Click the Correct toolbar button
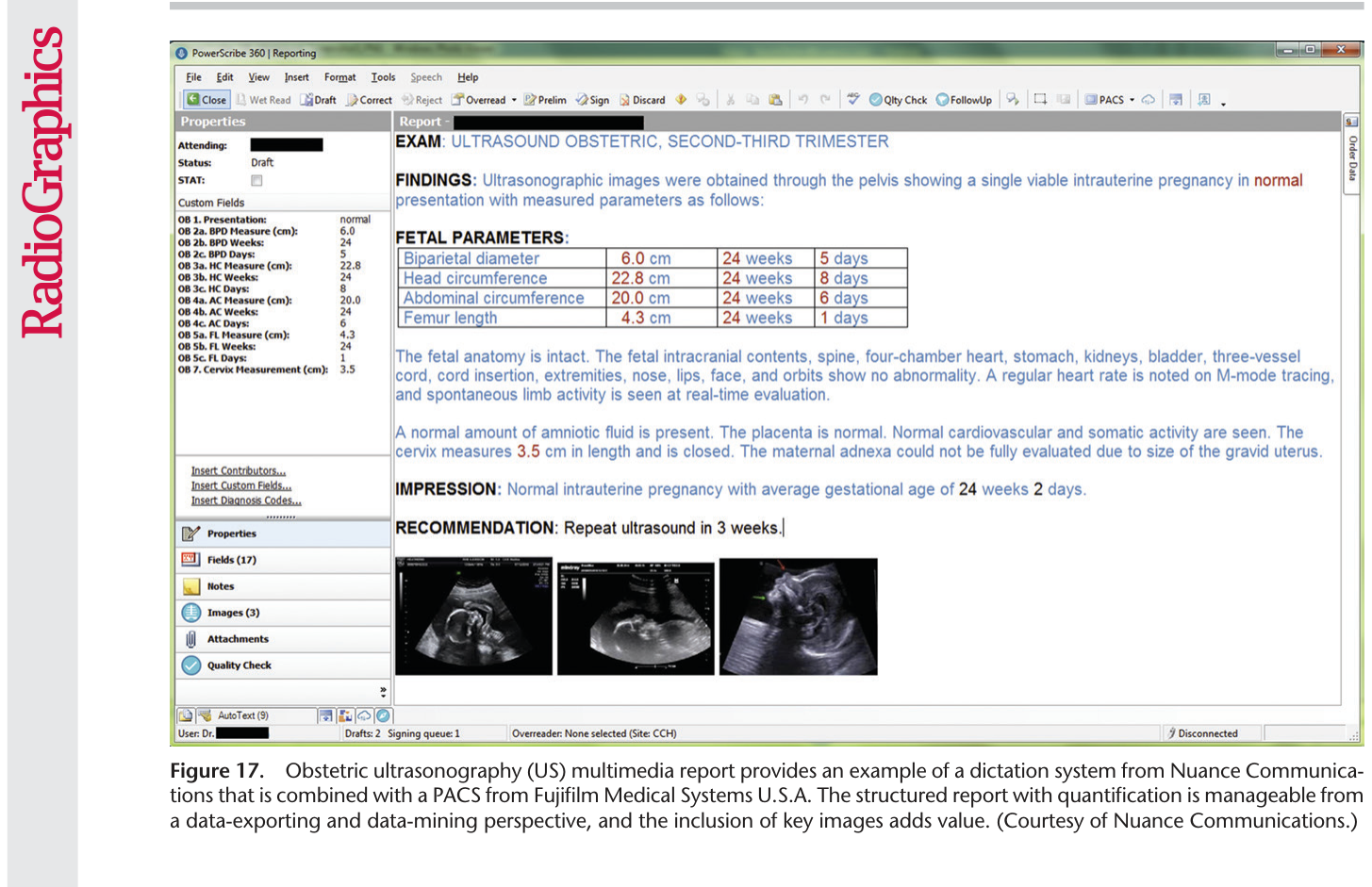The image size is (1372, 887). tap(369, 99)
